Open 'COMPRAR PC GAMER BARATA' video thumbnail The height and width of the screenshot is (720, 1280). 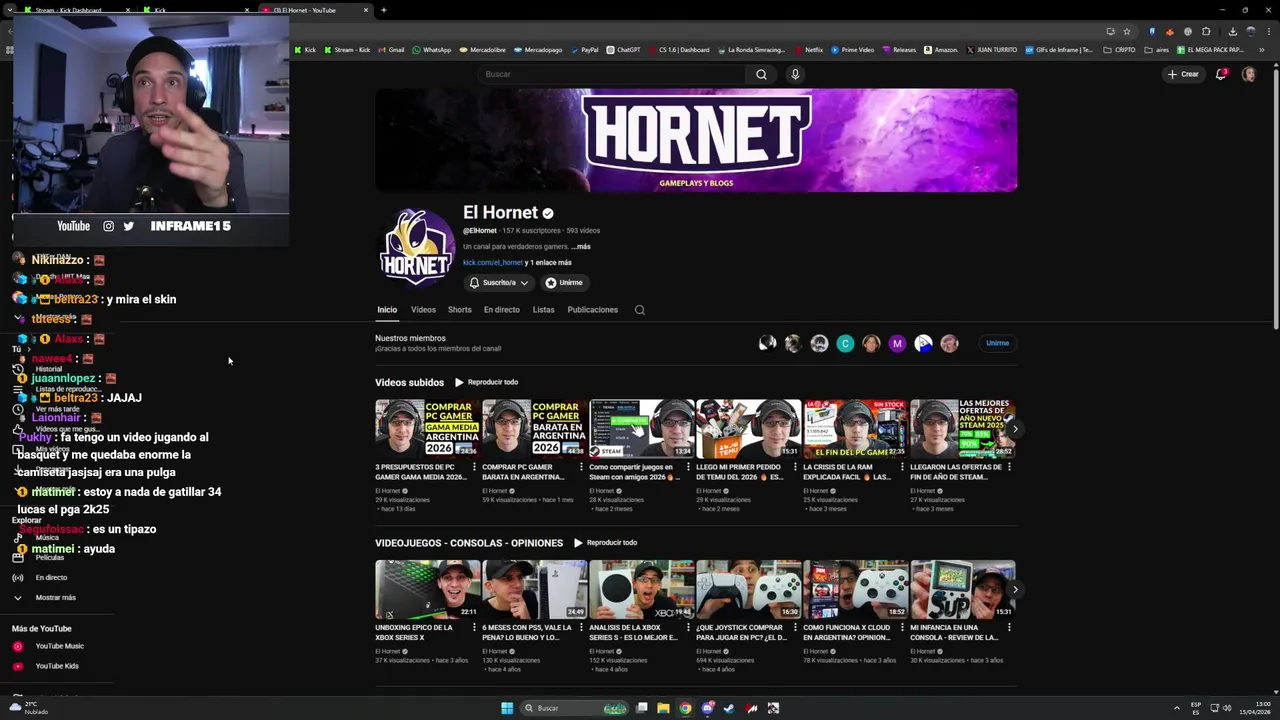535,429
